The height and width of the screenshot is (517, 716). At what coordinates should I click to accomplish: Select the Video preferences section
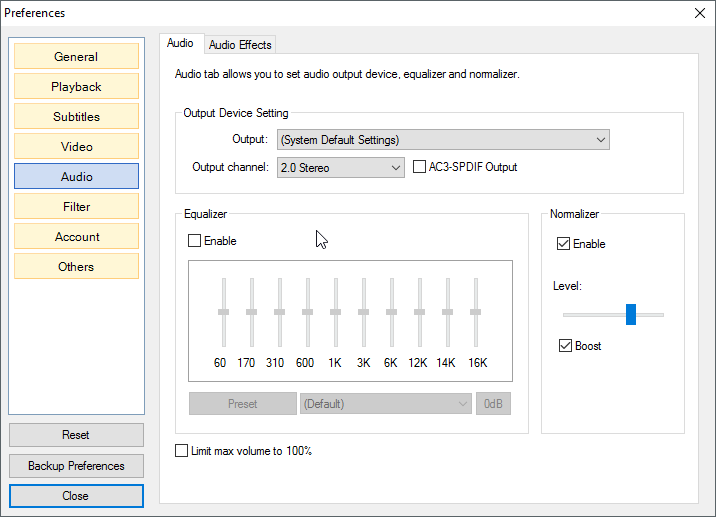(x=76, y=146)
